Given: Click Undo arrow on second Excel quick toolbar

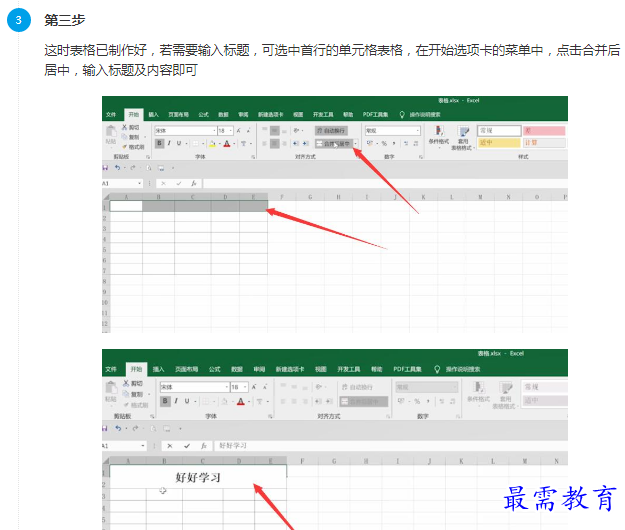Looking at the screenshot, I should tap(118, 428).
